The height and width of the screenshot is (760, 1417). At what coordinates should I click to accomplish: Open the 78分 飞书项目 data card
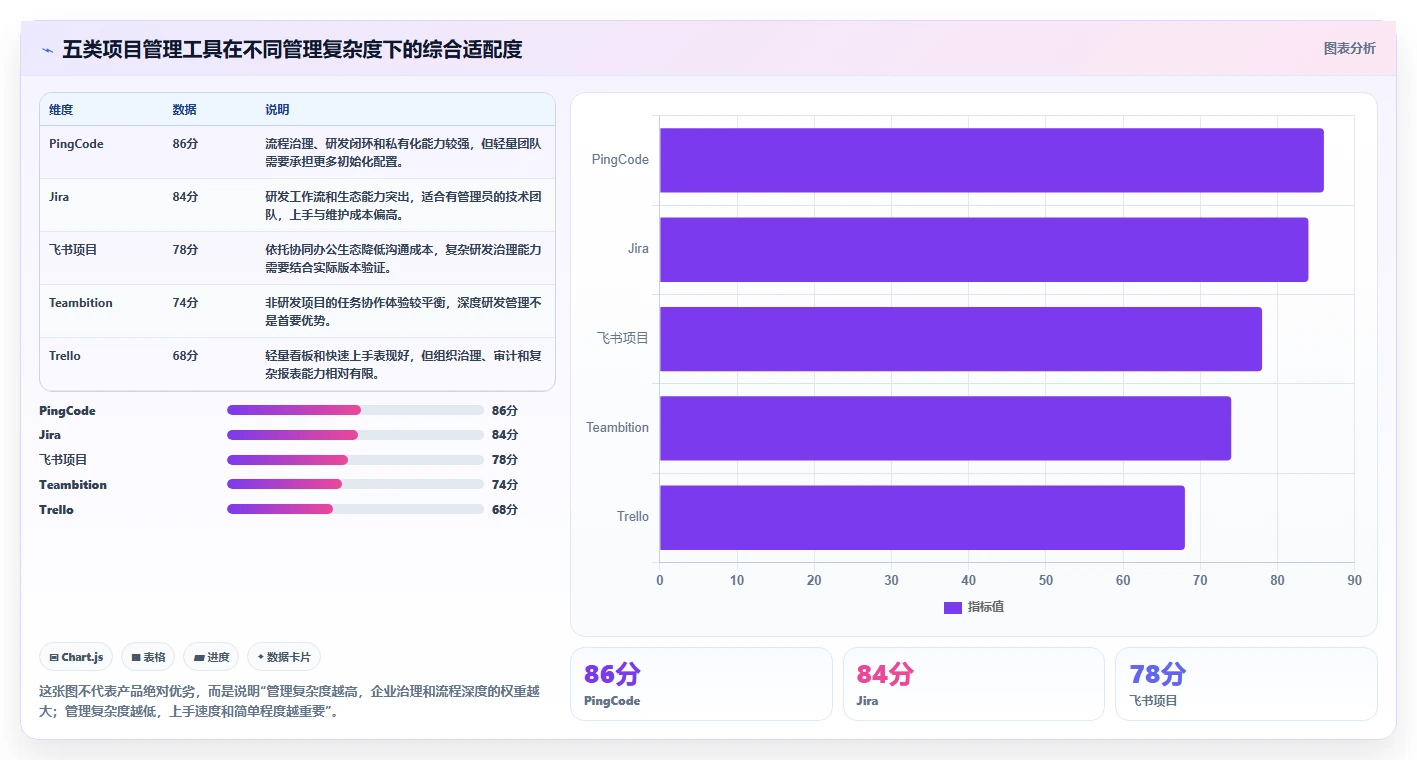(x=1246, y=684)
